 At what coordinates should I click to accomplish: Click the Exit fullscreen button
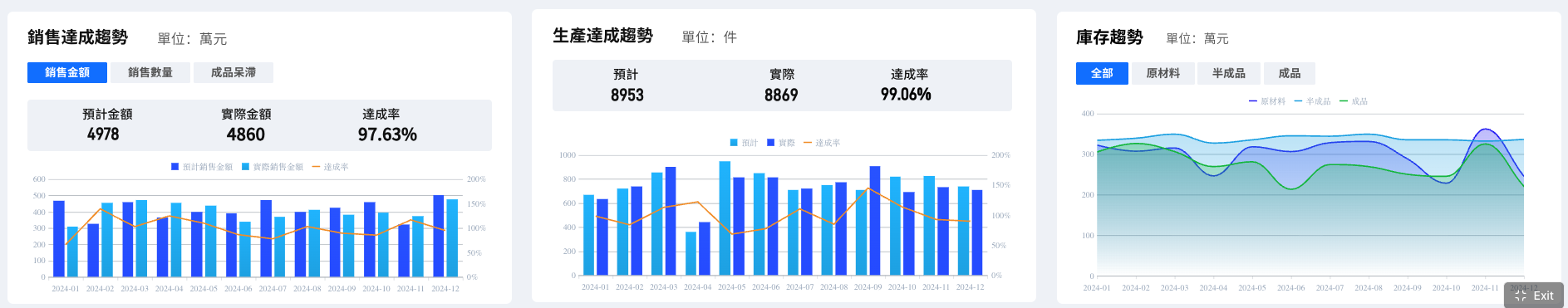(x=1534, y=296)
